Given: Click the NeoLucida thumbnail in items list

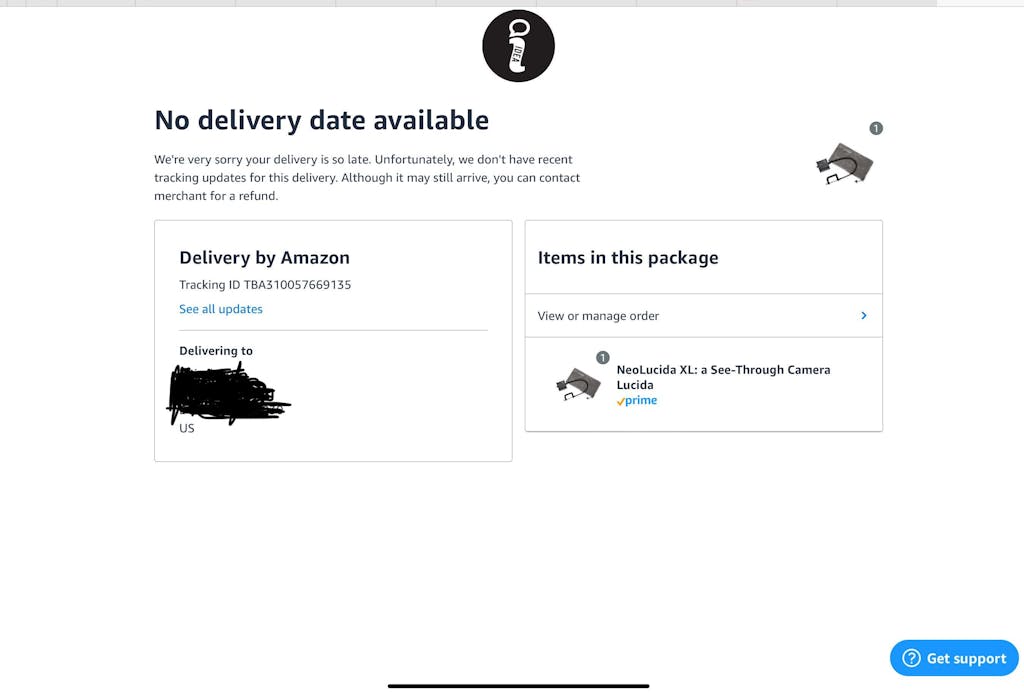Looking at the screenshot, I should pyautogui.click(x=579, y=384).
